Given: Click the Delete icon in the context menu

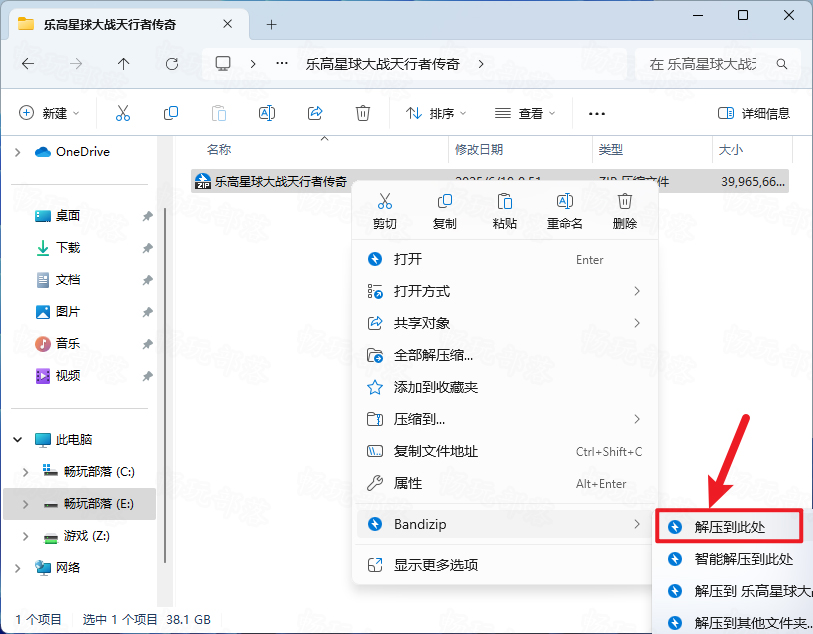Looking at the screenshot, I should (625, 201).
